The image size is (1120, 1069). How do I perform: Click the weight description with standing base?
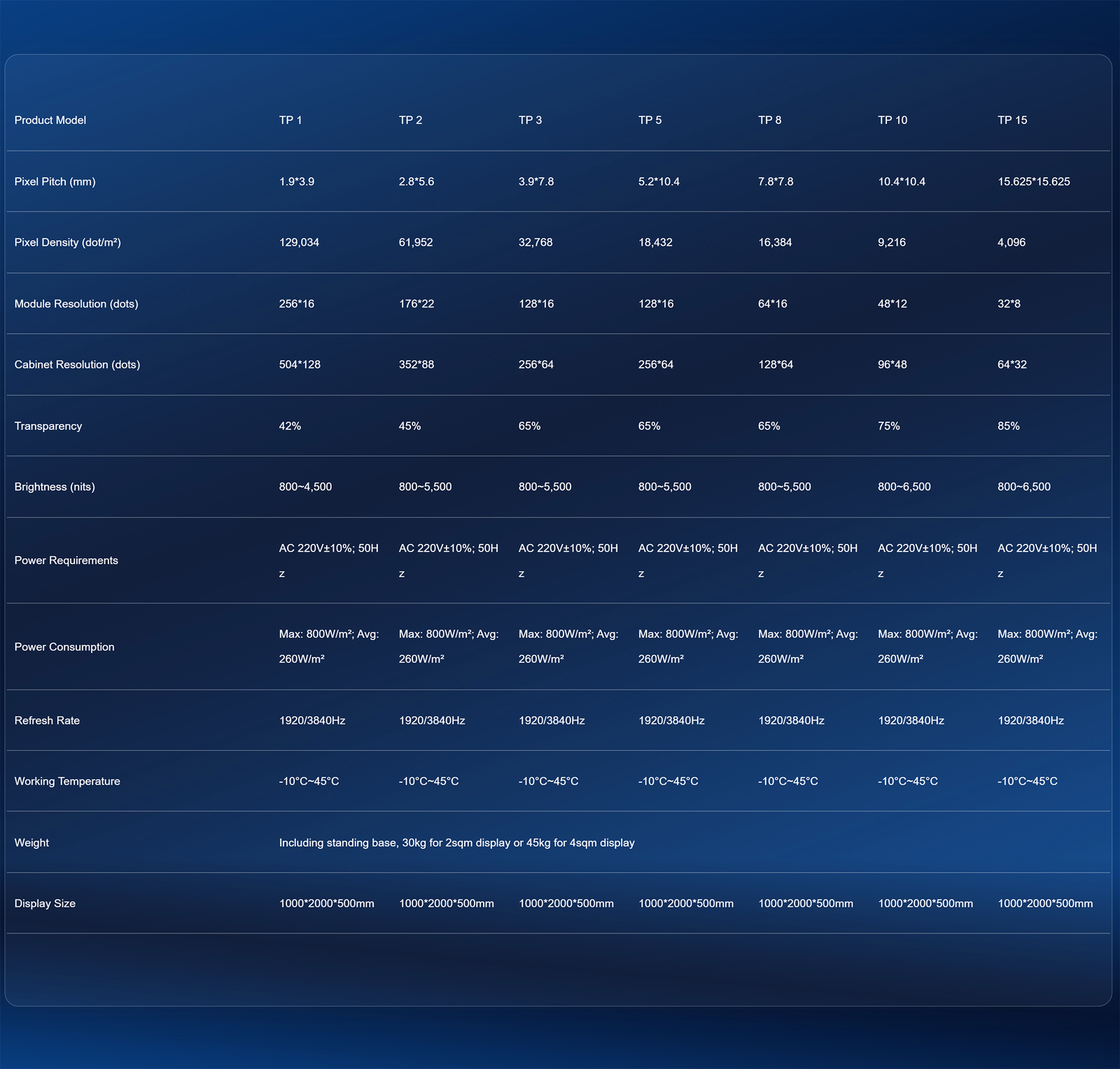coord(456,843)
